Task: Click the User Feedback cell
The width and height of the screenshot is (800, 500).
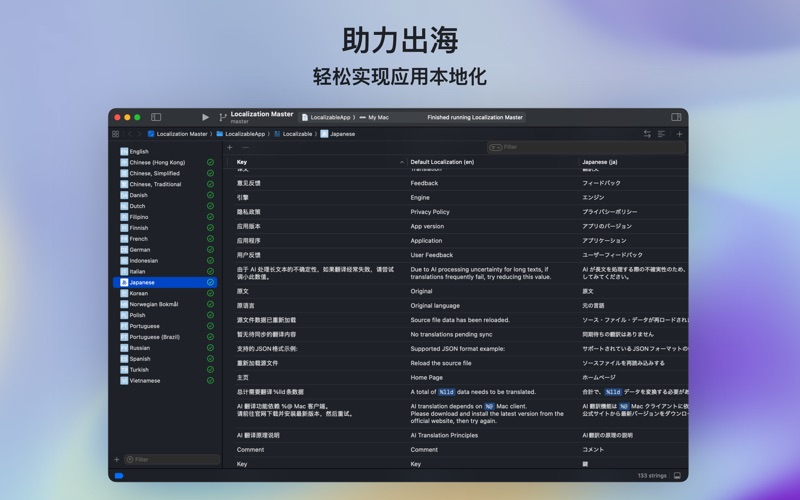Action: (x=432, y=255)
